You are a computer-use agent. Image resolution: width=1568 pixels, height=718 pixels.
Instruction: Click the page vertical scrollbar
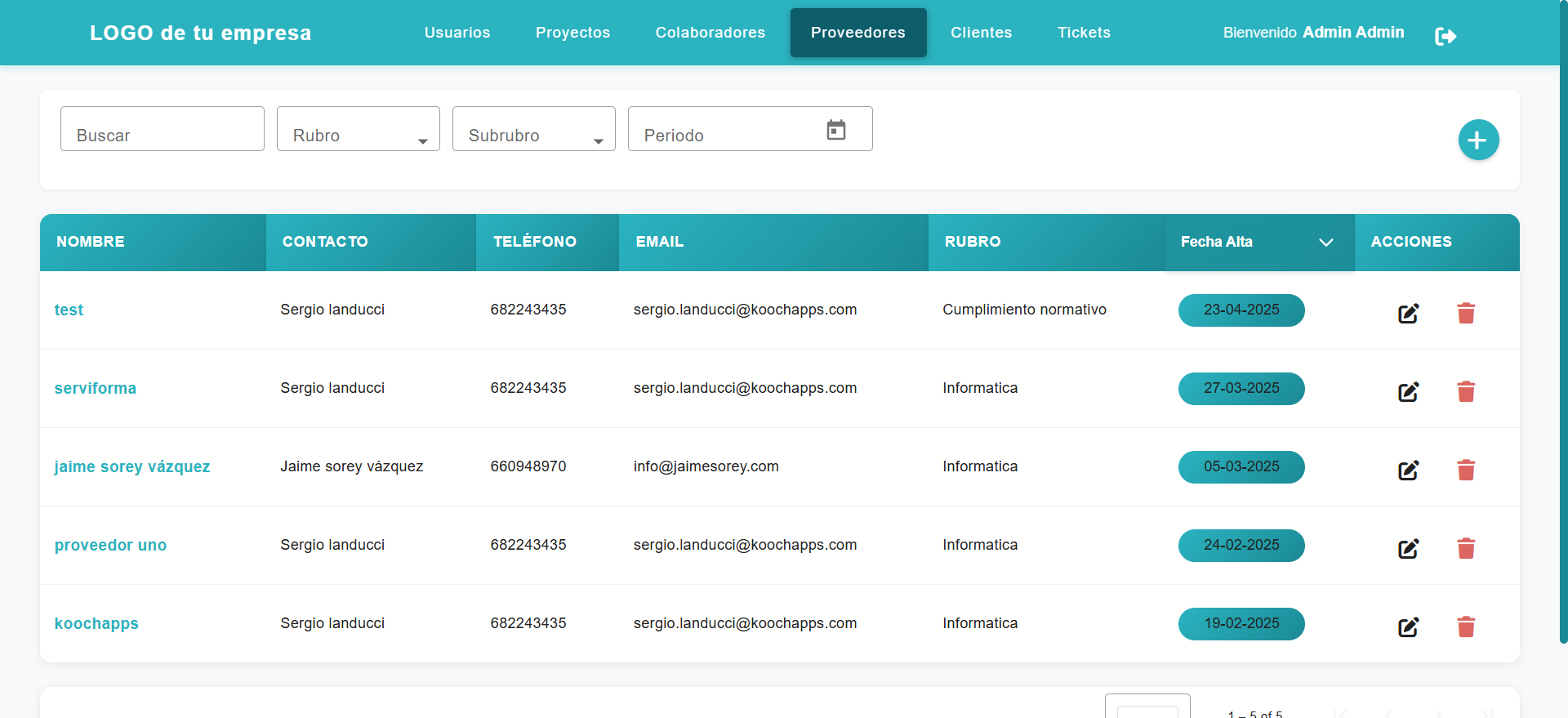click(1563, 327)
